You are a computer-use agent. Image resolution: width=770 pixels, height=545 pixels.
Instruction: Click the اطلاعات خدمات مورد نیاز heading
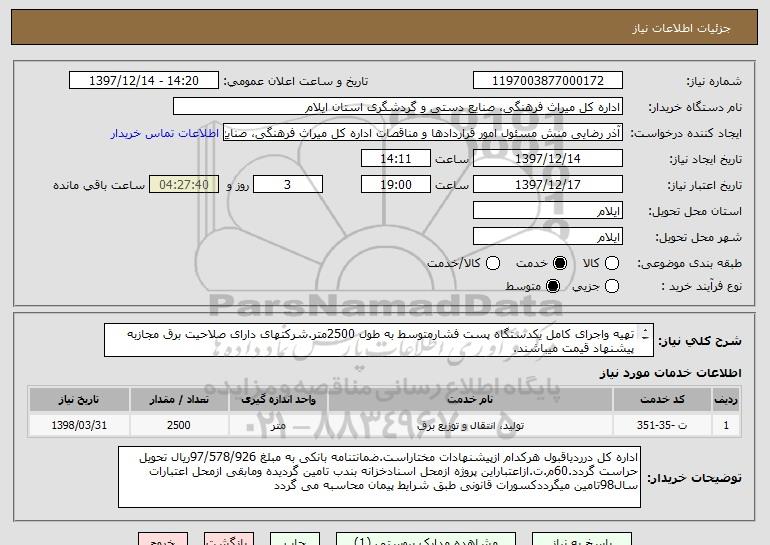(670, 373)
